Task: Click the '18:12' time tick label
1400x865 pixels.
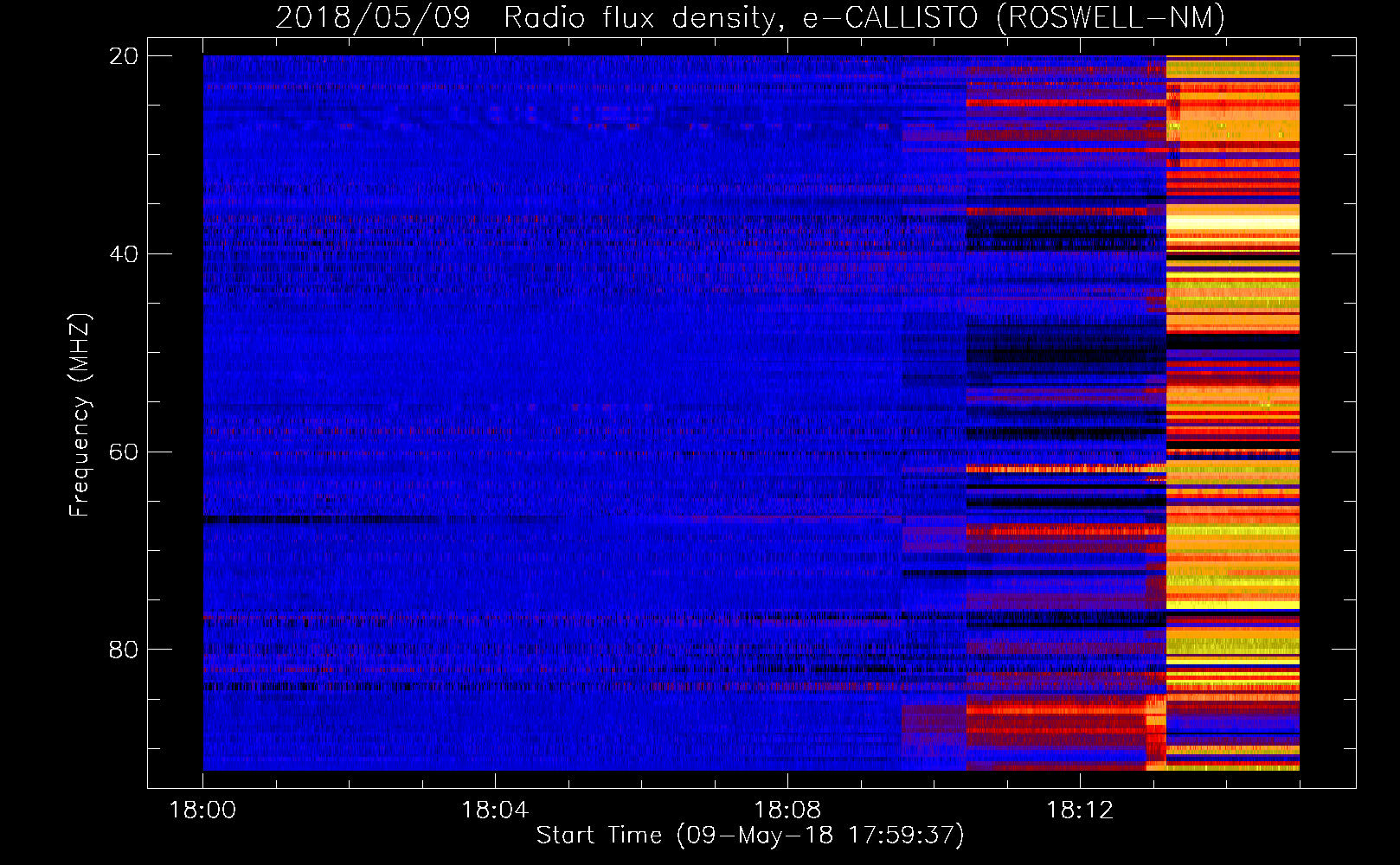Action: (1080, 811)
